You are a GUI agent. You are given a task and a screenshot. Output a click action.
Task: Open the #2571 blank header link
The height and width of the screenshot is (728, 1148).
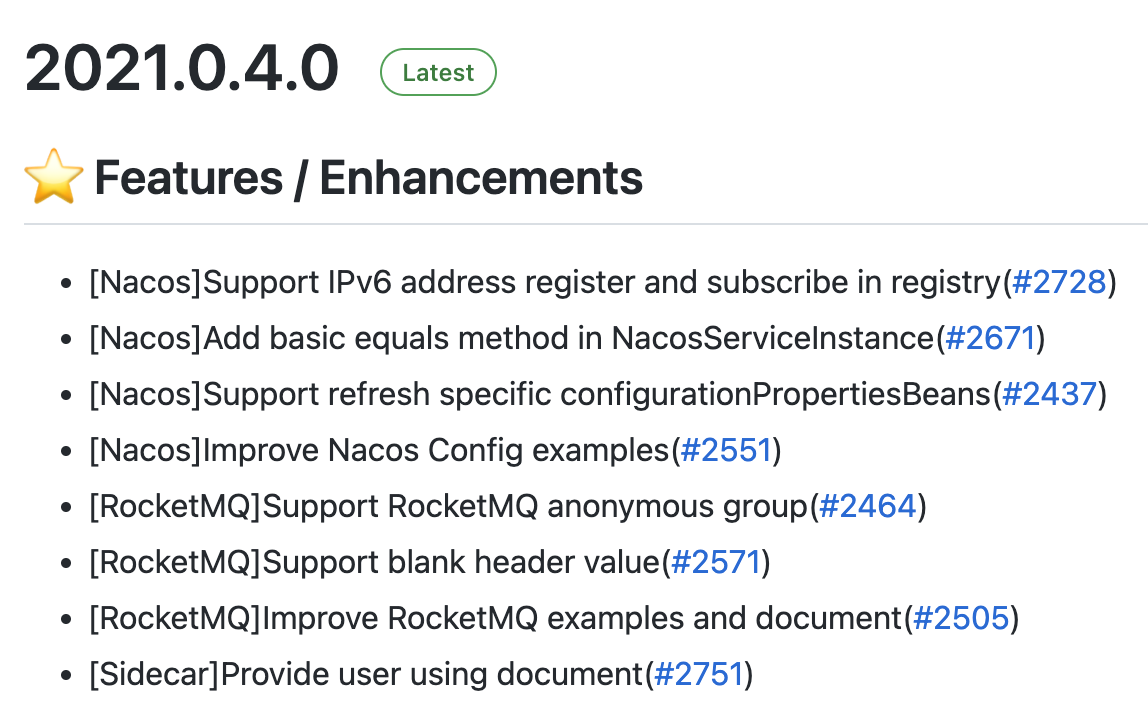[716, 563]
